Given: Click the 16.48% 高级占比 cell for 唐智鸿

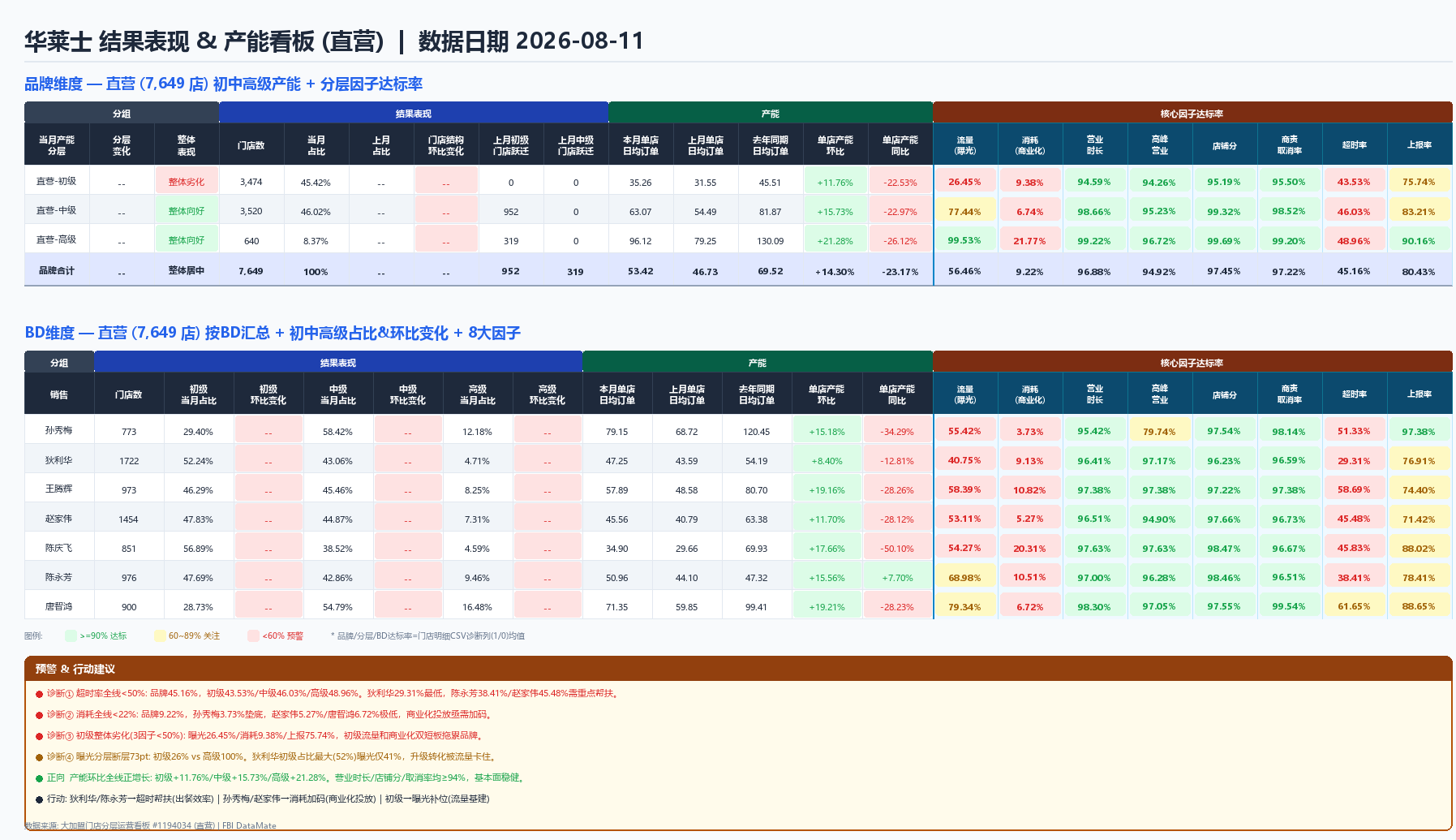Looking at the screenshot, I should (x=478, y=607).
